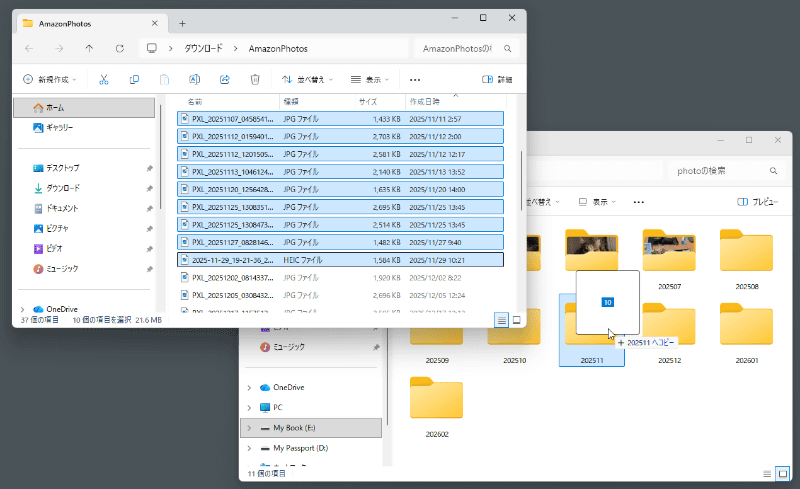The height and width of the screenshot is (489, 800).
Task: Open the 新規作成 dropdown
Action: (50, 79)
